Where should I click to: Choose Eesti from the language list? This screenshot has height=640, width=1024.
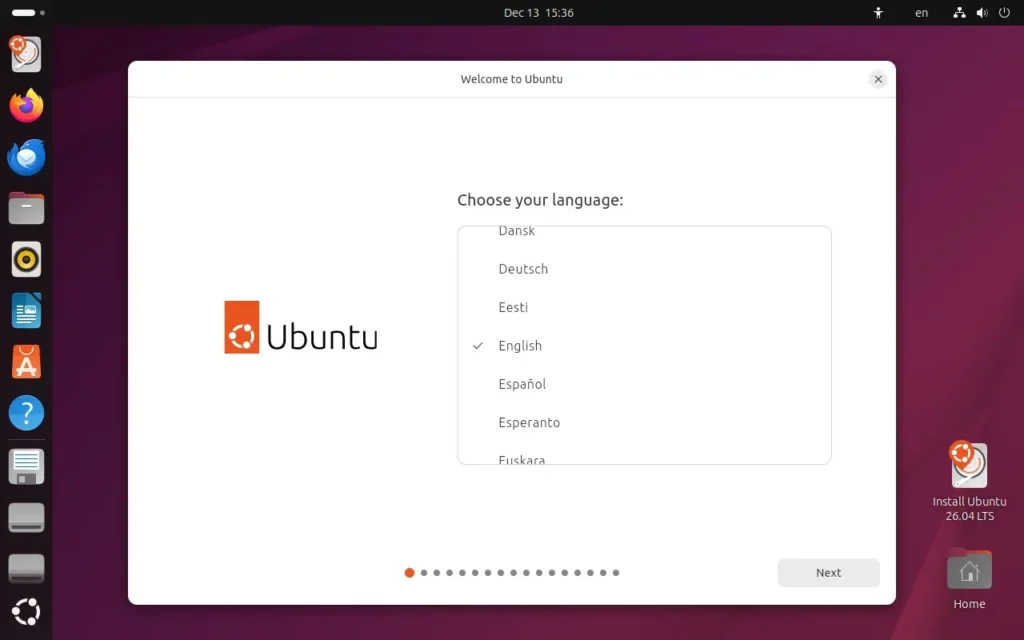point(644,308)
